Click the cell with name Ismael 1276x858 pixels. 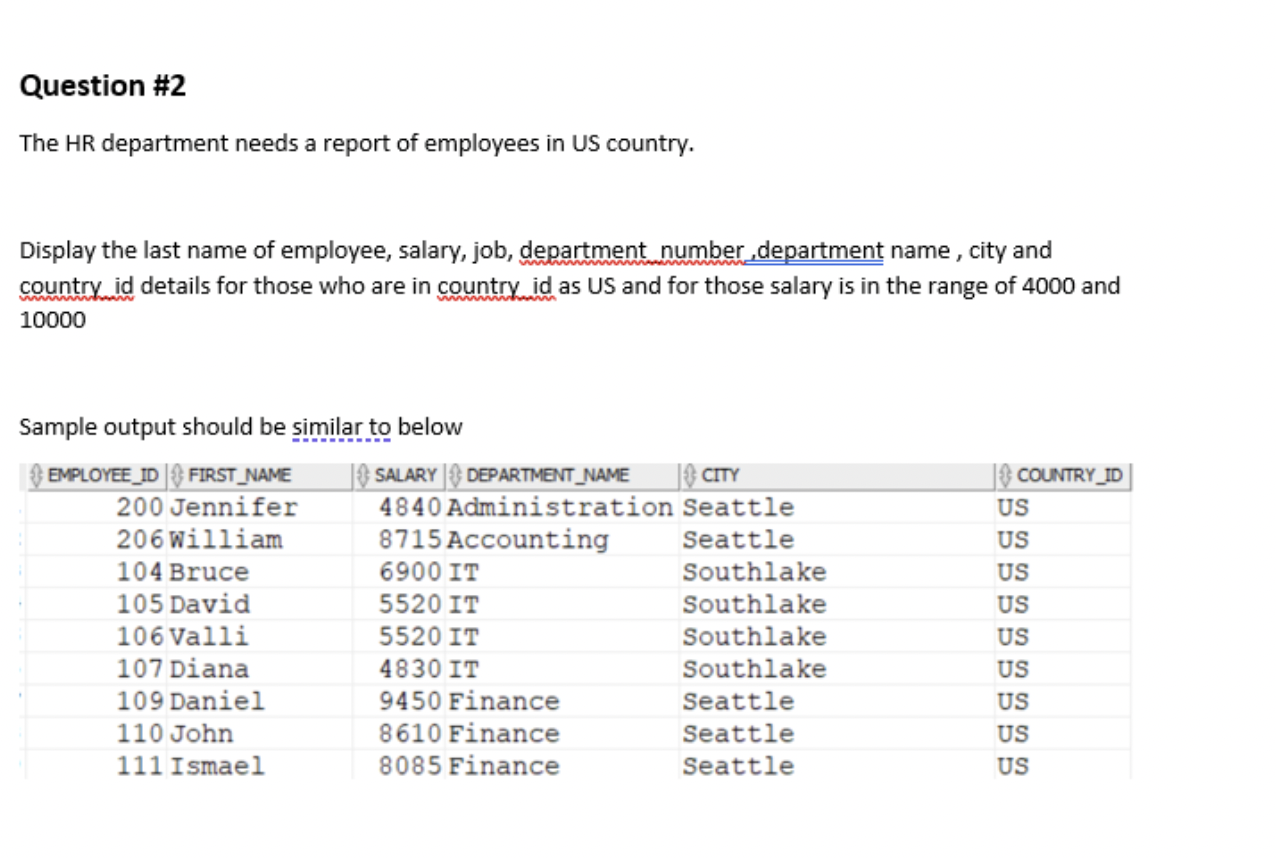tap(217, 766)
